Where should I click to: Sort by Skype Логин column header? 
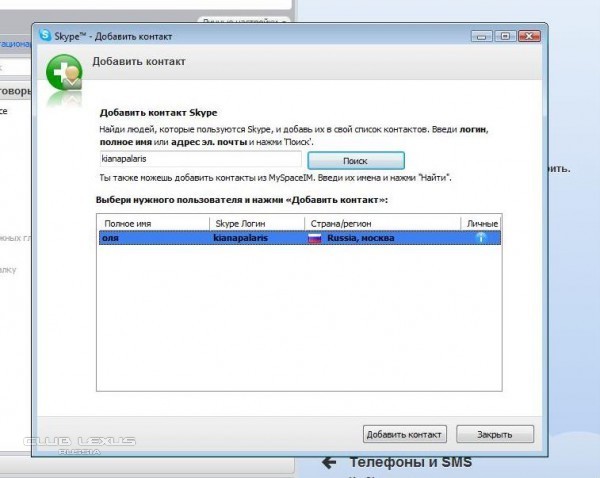point(256,223)
